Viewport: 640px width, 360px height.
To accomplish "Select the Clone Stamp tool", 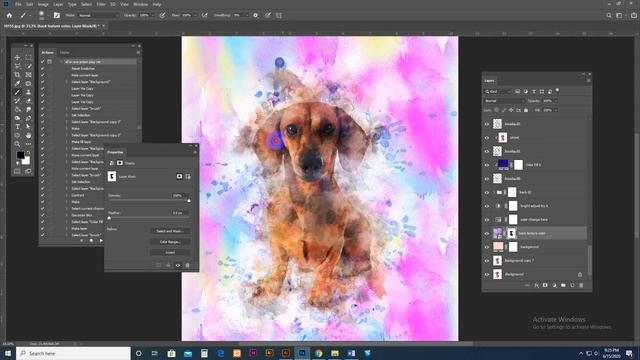I will (28, 92).
